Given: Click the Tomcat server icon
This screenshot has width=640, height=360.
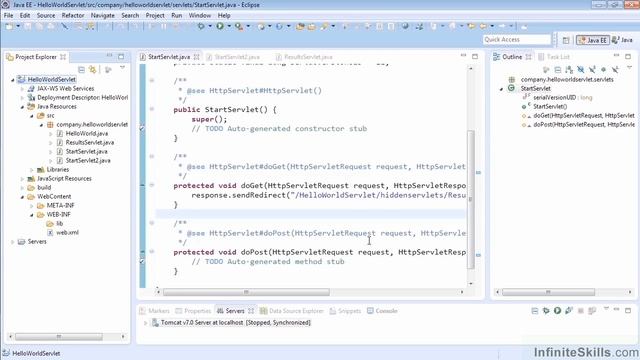Looking at the screenshot, I should [155, 322].
